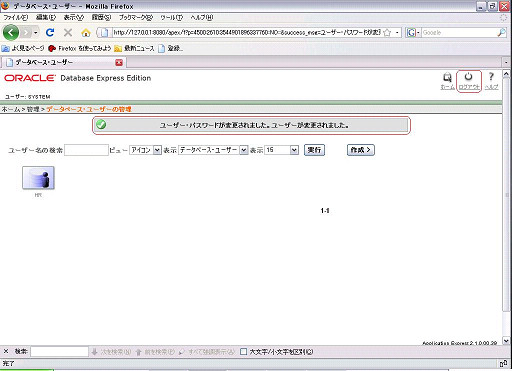The width and height of the screenshot is (512, 371).
Task: Click the URL address field
Action: click(247, 32)
